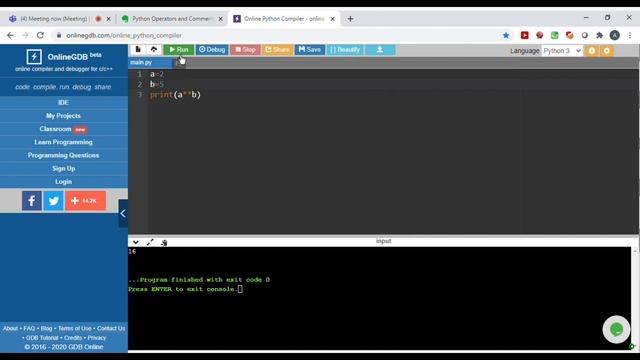The width and height of the screenshot is (640, 360).
Task: Click the address bar URL
Action: click(124, 36)
